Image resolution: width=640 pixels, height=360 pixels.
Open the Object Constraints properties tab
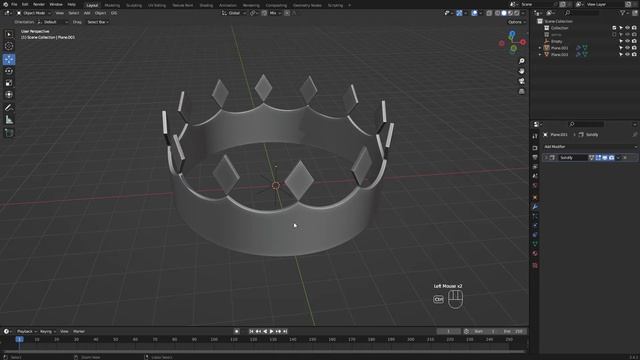click(535, 235)
